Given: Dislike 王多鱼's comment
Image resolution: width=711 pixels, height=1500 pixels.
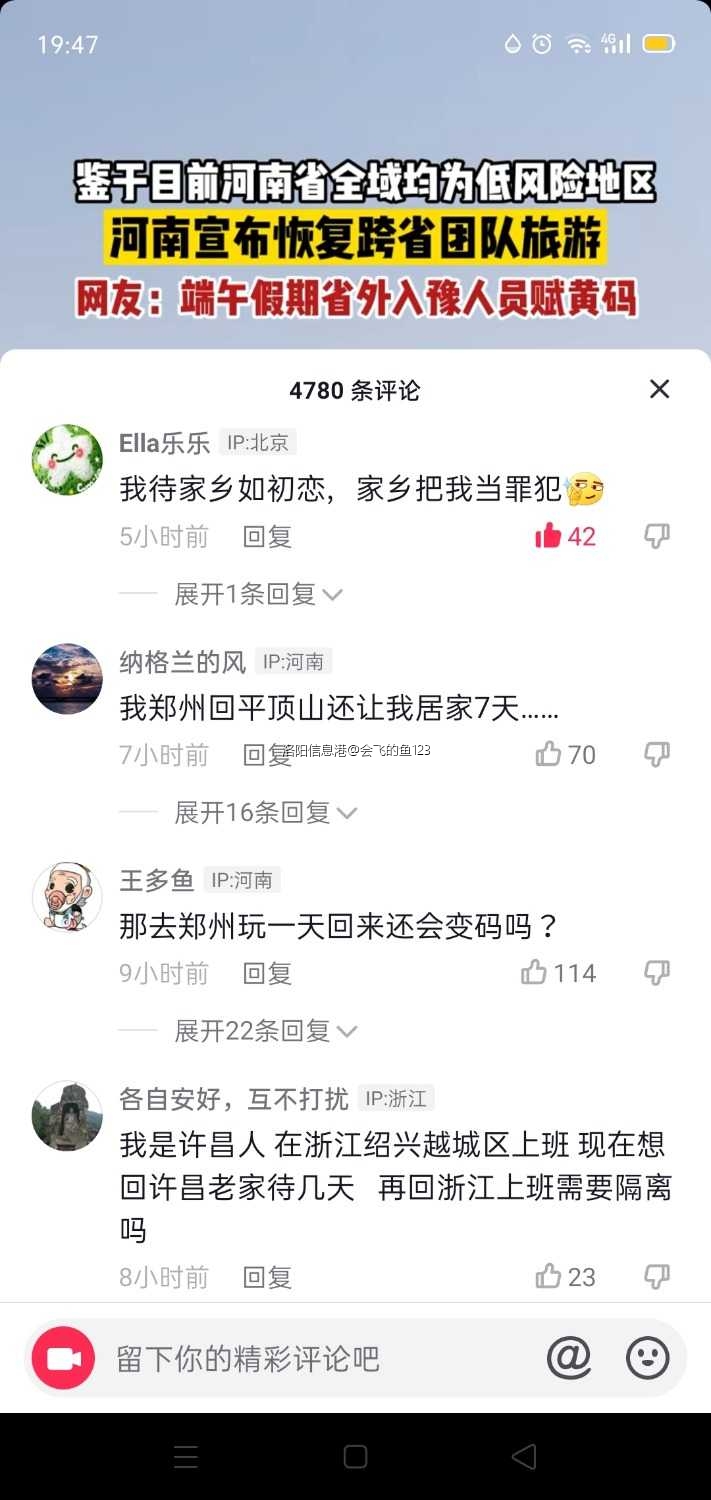Looking at the screenshot, I should pos(657,973).
